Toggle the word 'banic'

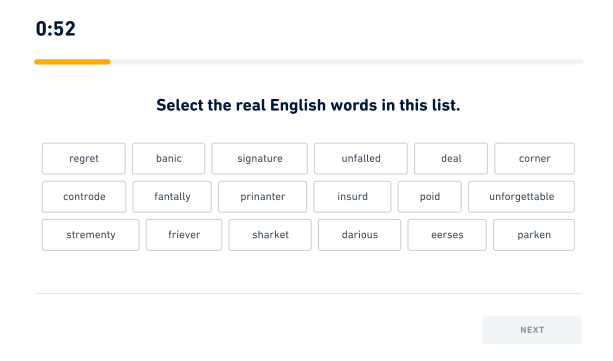[x=168, y=158]
